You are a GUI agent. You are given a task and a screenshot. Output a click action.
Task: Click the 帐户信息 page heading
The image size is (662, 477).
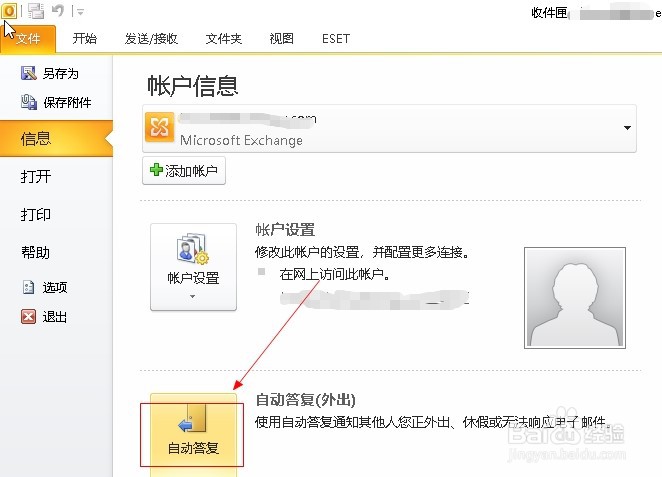coord(193,86)
